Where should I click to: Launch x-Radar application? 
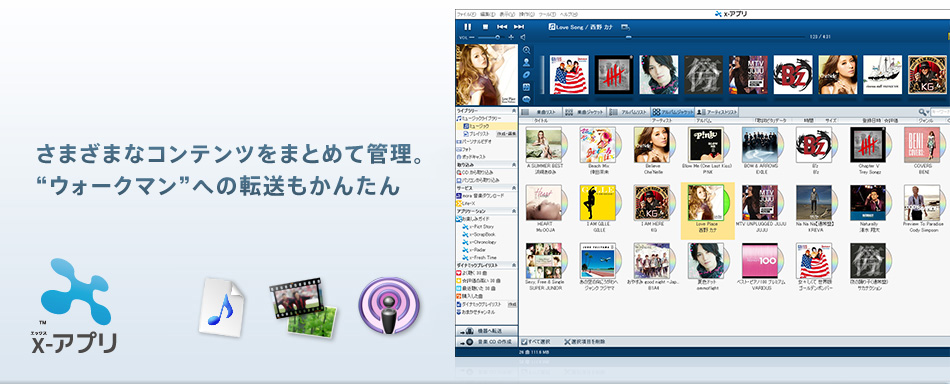click(474, 250)
